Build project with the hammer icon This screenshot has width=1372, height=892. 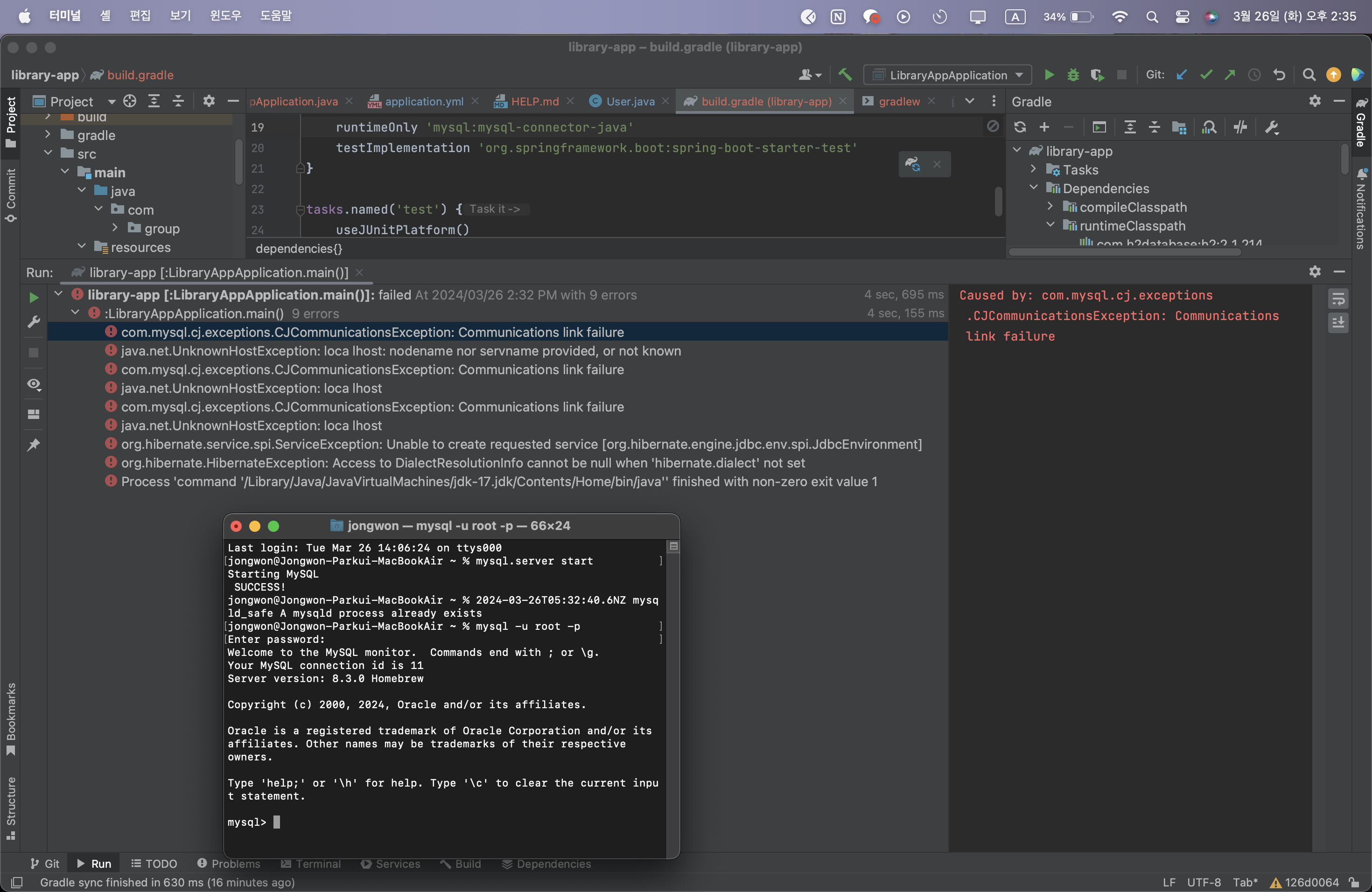pyautogui.click(x=845, y=75)
